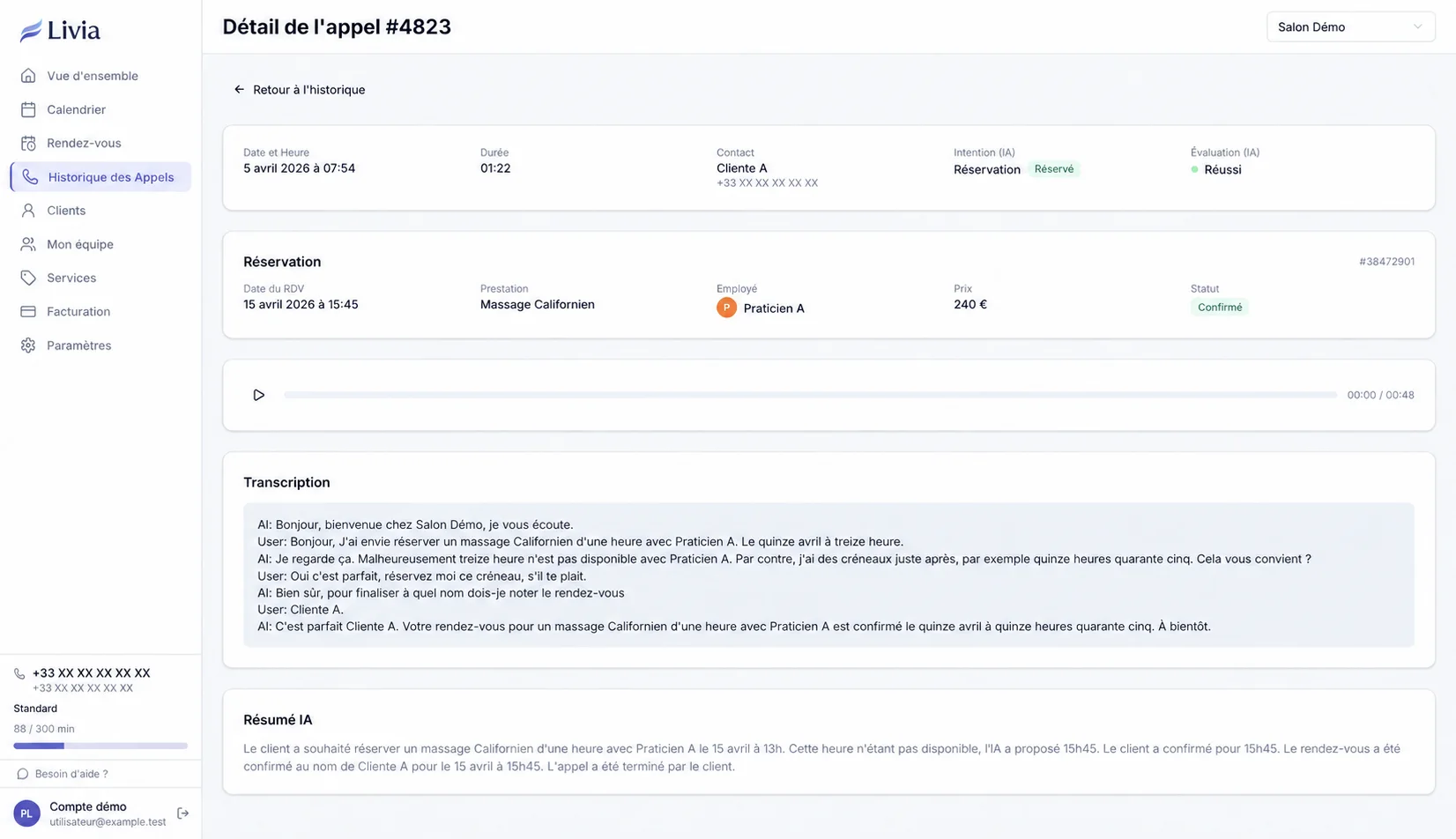Click the Livia logo

(x=60, y=31)
